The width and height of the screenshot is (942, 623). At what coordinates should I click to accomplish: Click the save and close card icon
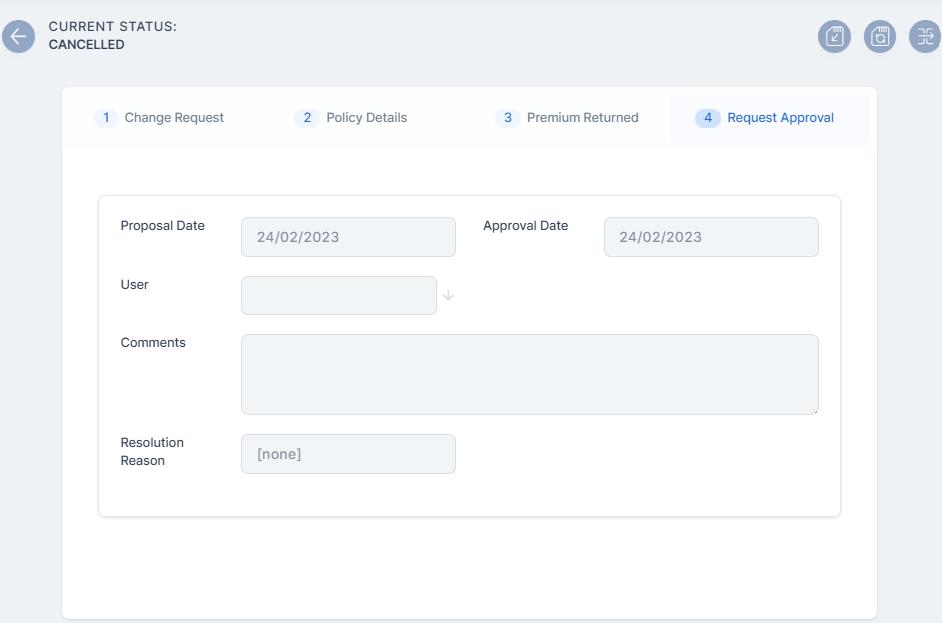[x=834, y=37]
